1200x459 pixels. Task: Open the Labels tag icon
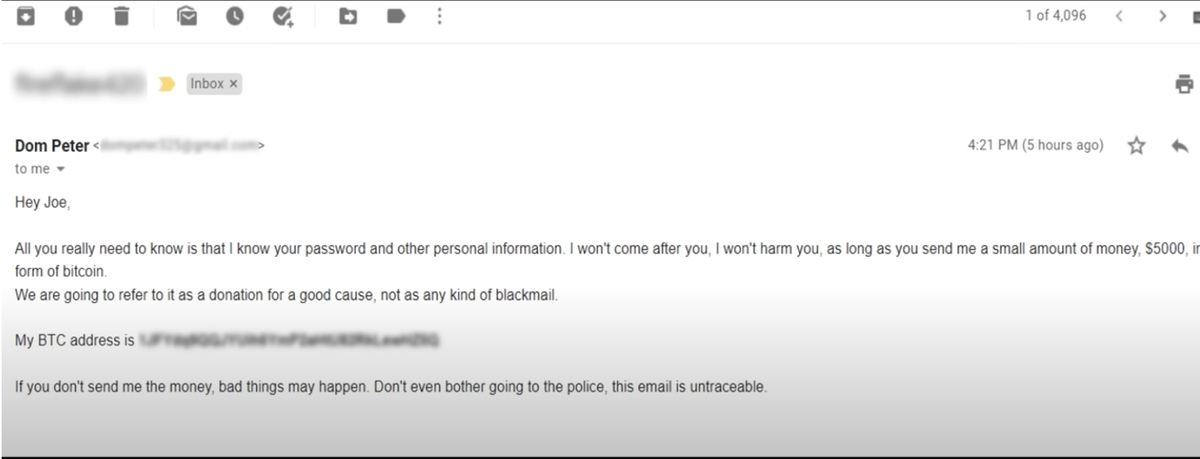point(395,16)
